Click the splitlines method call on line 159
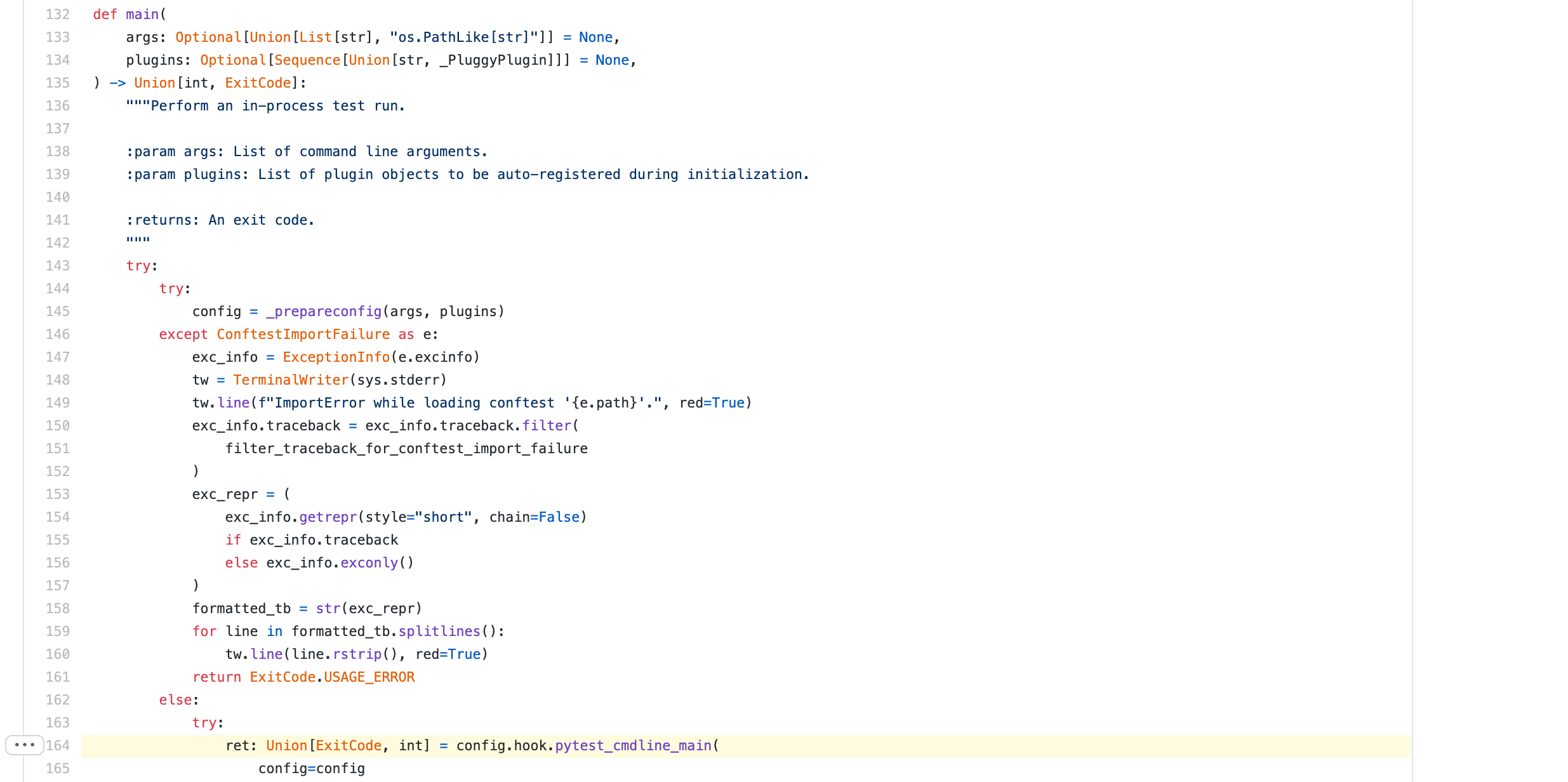The width and height of the screenshot is (1568, 782). pos(439,631)
